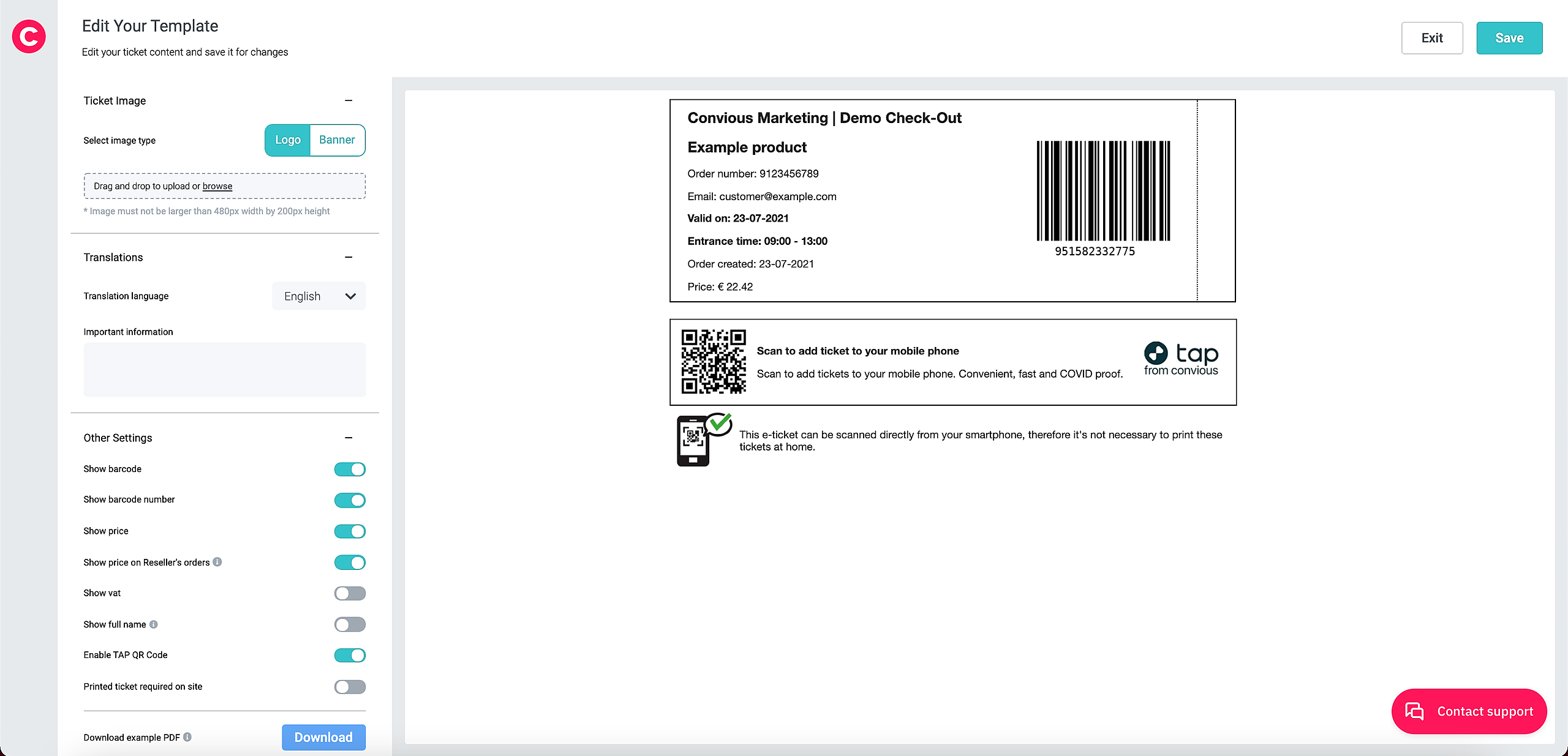The image size is (1568, 756).
Task: Open the Translation language dropdown
Action: click(x=318, y=296)
